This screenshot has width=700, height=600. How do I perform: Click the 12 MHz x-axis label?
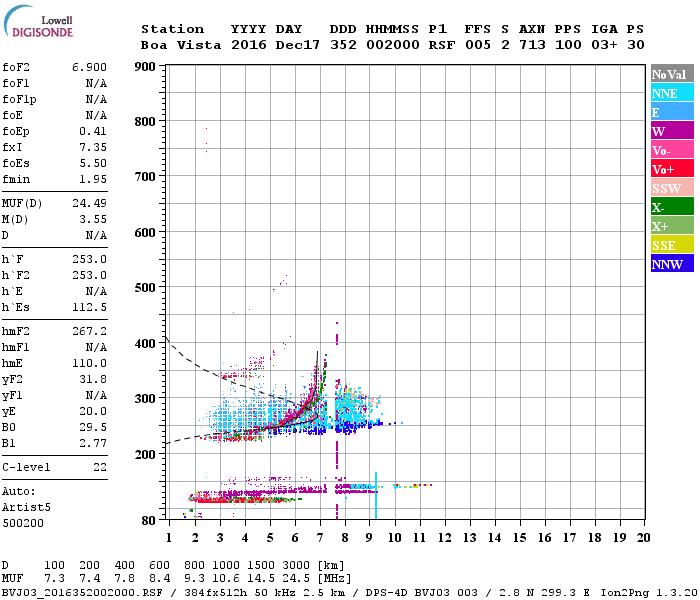click(444, 538)
